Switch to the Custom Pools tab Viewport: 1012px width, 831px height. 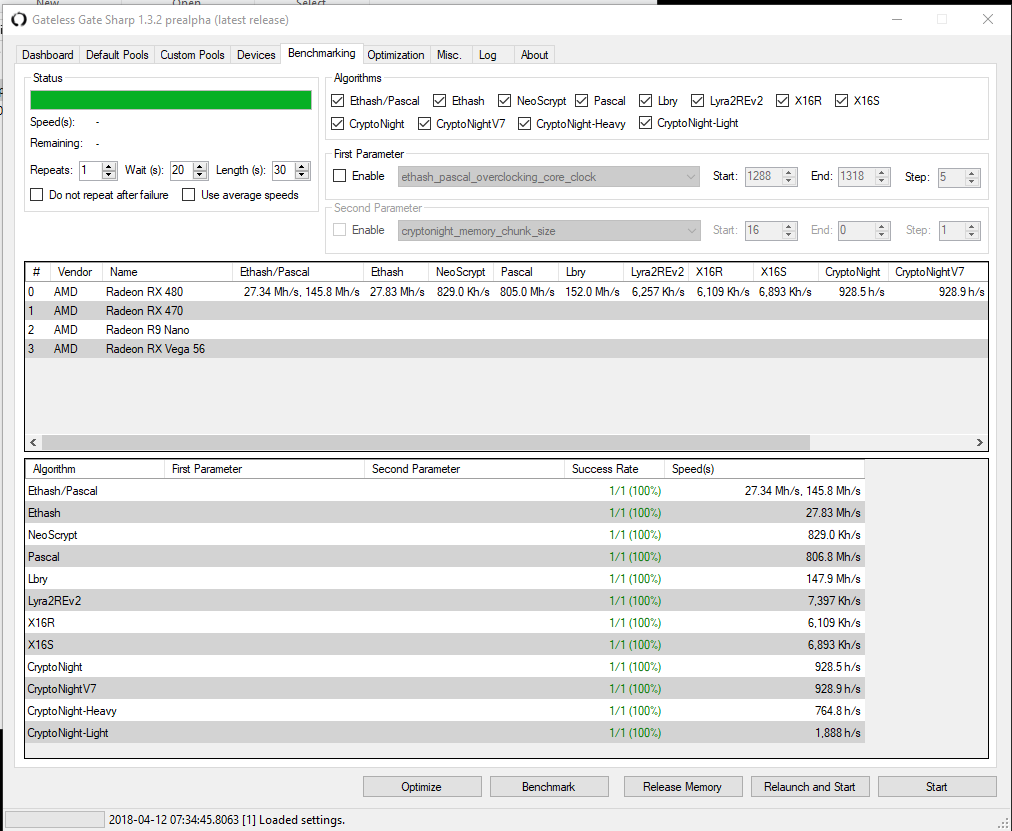coord(192,55)
